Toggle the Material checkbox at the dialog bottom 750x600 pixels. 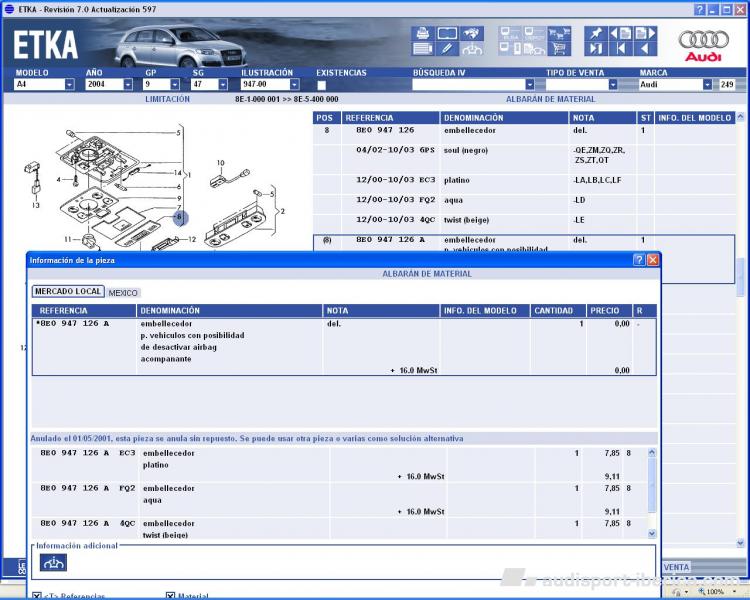point(171,596)
